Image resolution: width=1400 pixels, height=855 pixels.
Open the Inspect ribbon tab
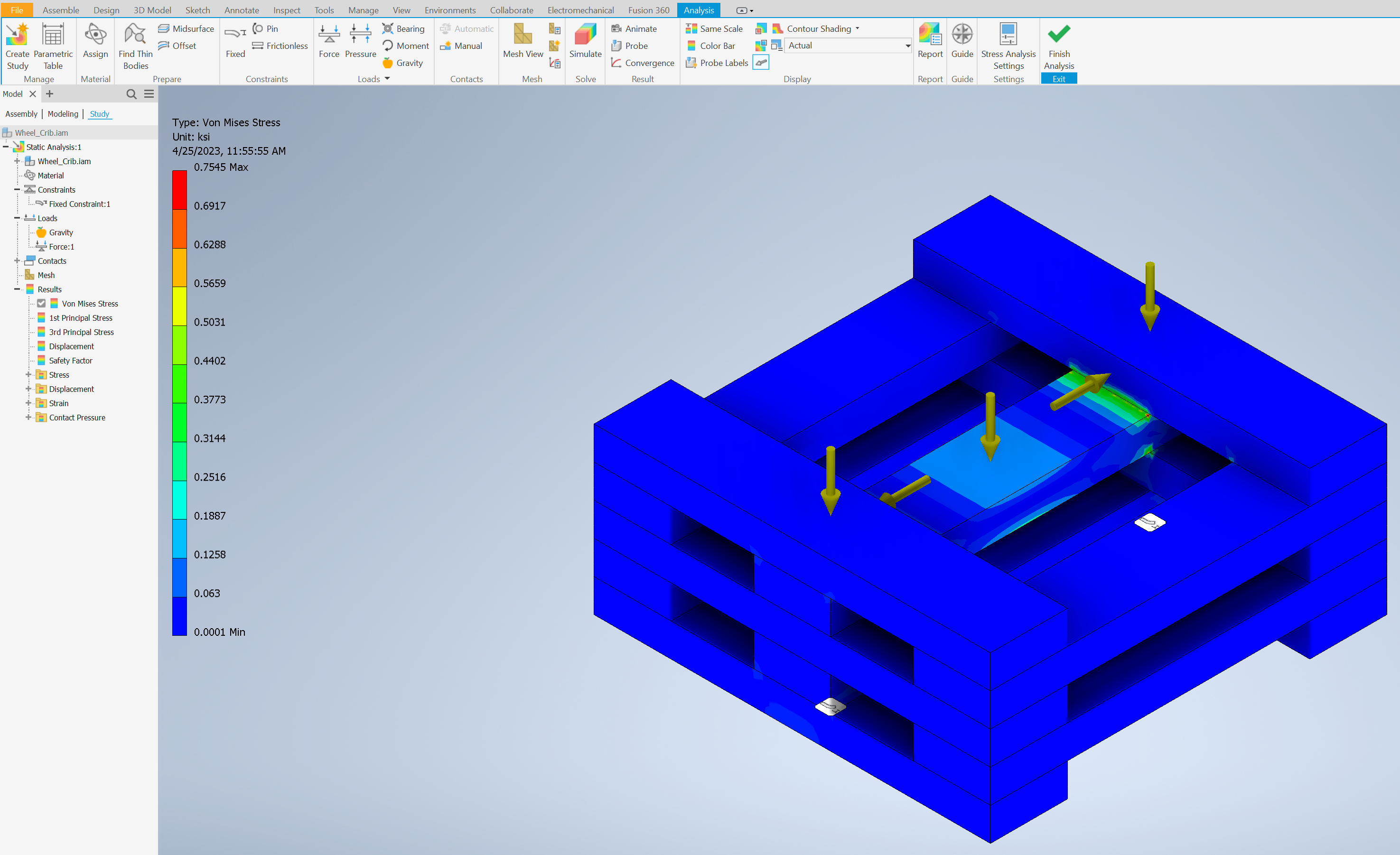286,10
